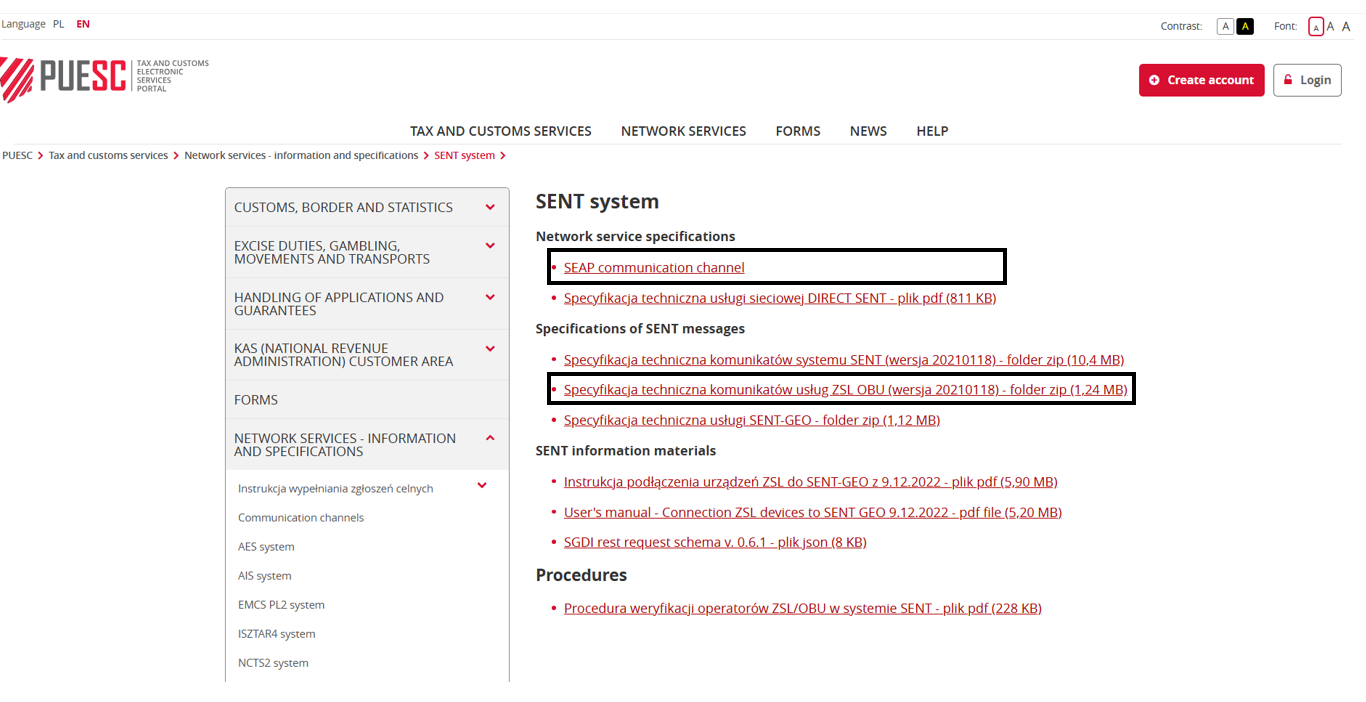Expand Instrukcja wypełniania zgłoszeń celnych submenu
This screenshot has width=1366, height=702.
click(482, 486)
